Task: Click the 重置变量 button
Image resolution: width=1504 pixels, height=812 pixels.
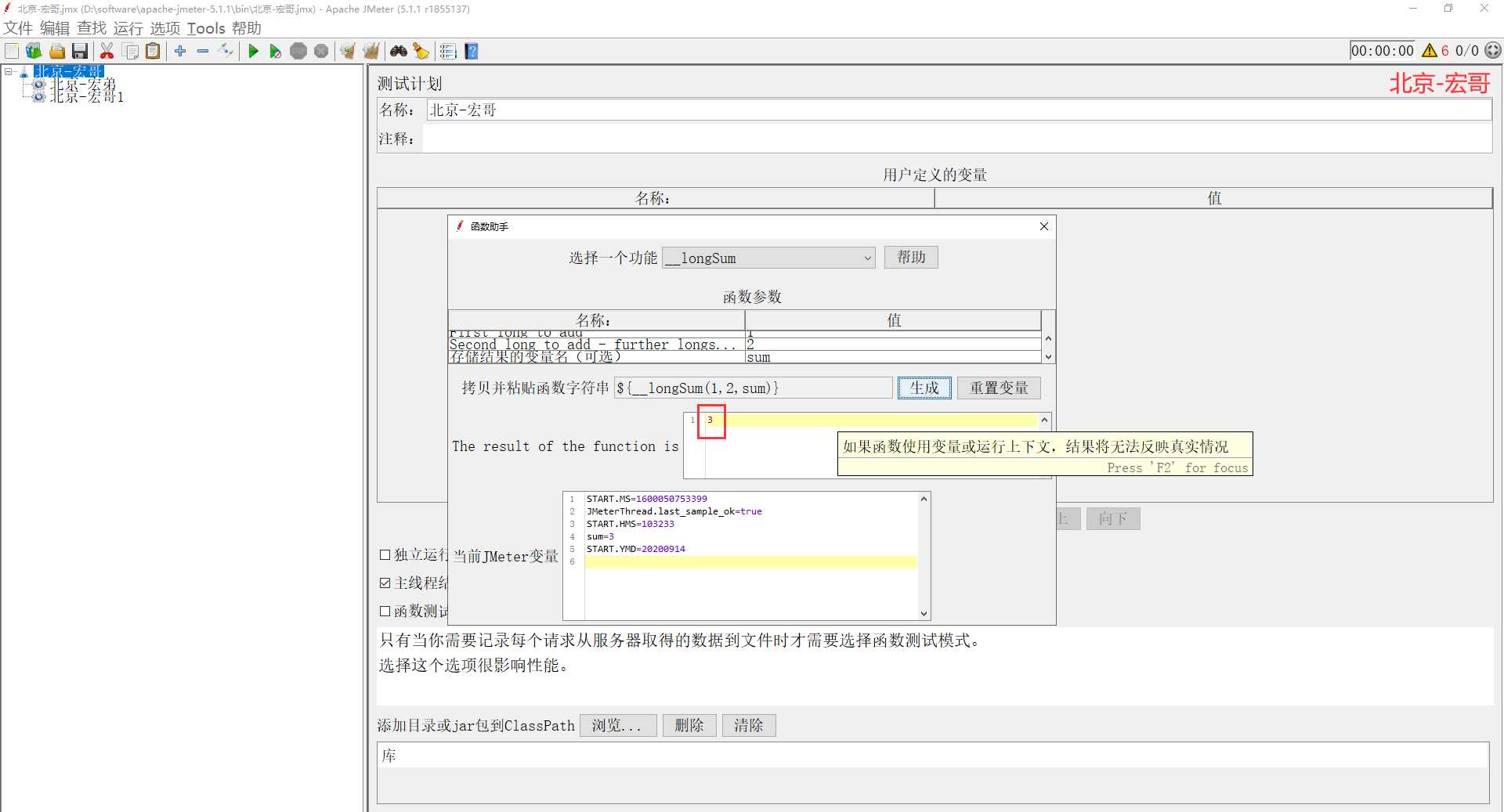Action: pyautogui.click(x=999, y=388)
